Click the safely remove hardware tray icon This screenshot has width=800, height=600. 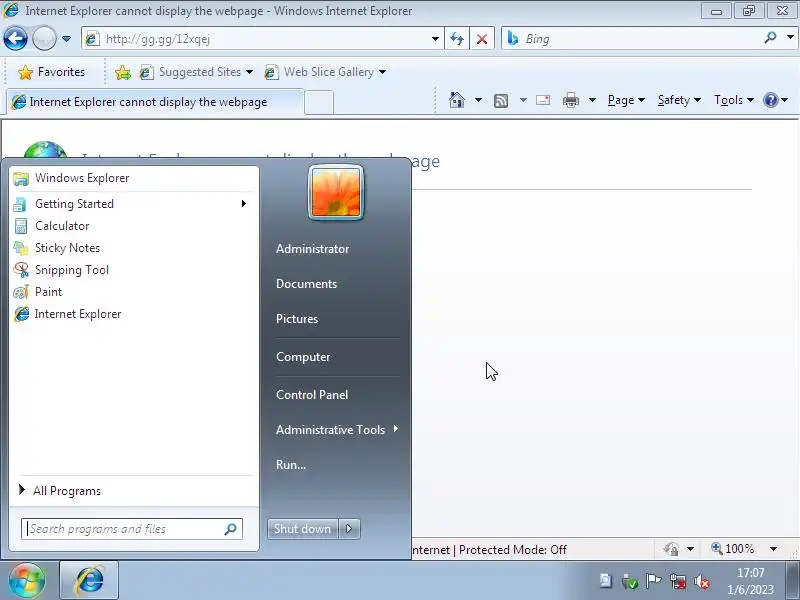[630, 581]
